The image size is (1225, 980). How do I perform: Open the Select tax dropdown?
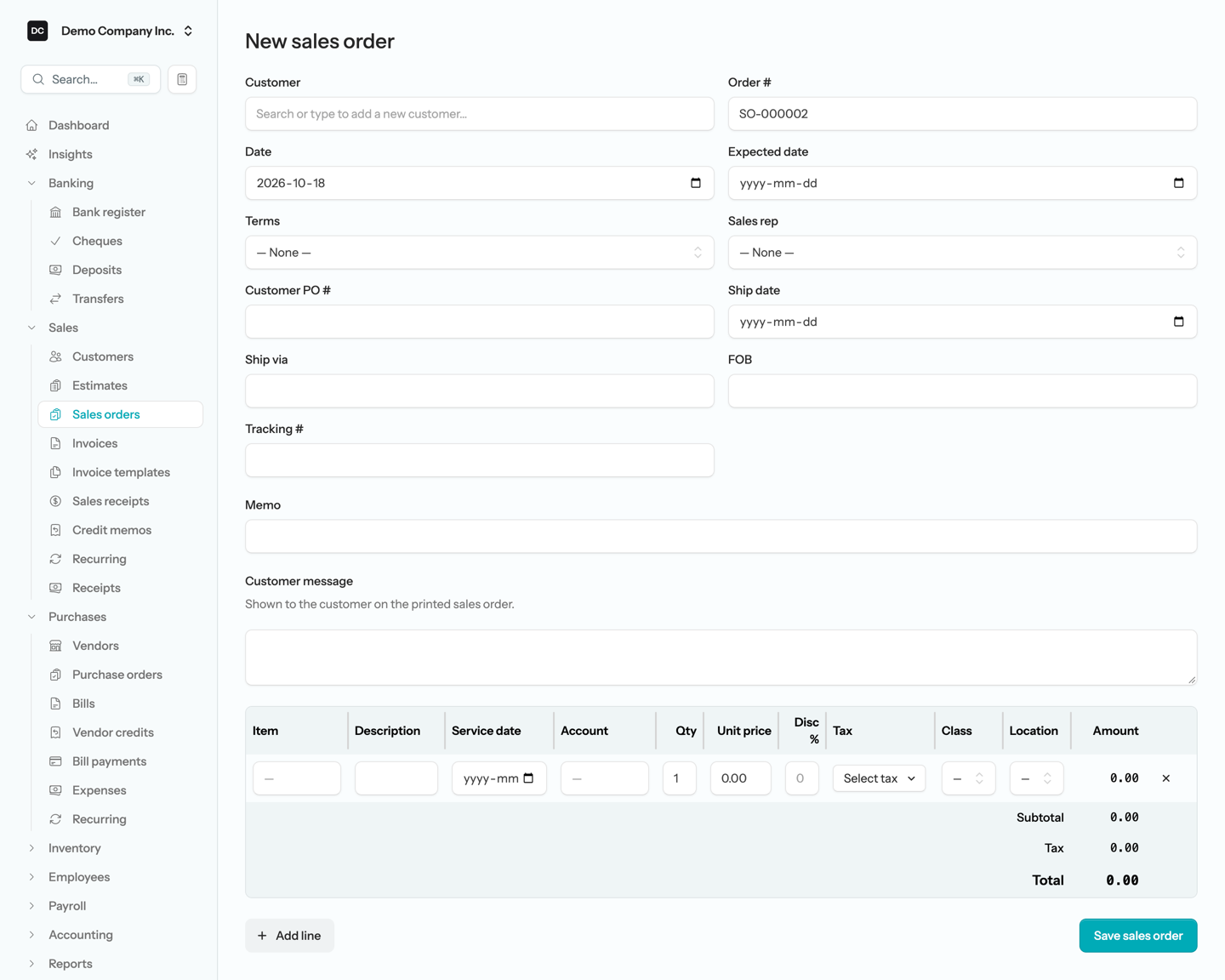[x=880, y=778]
